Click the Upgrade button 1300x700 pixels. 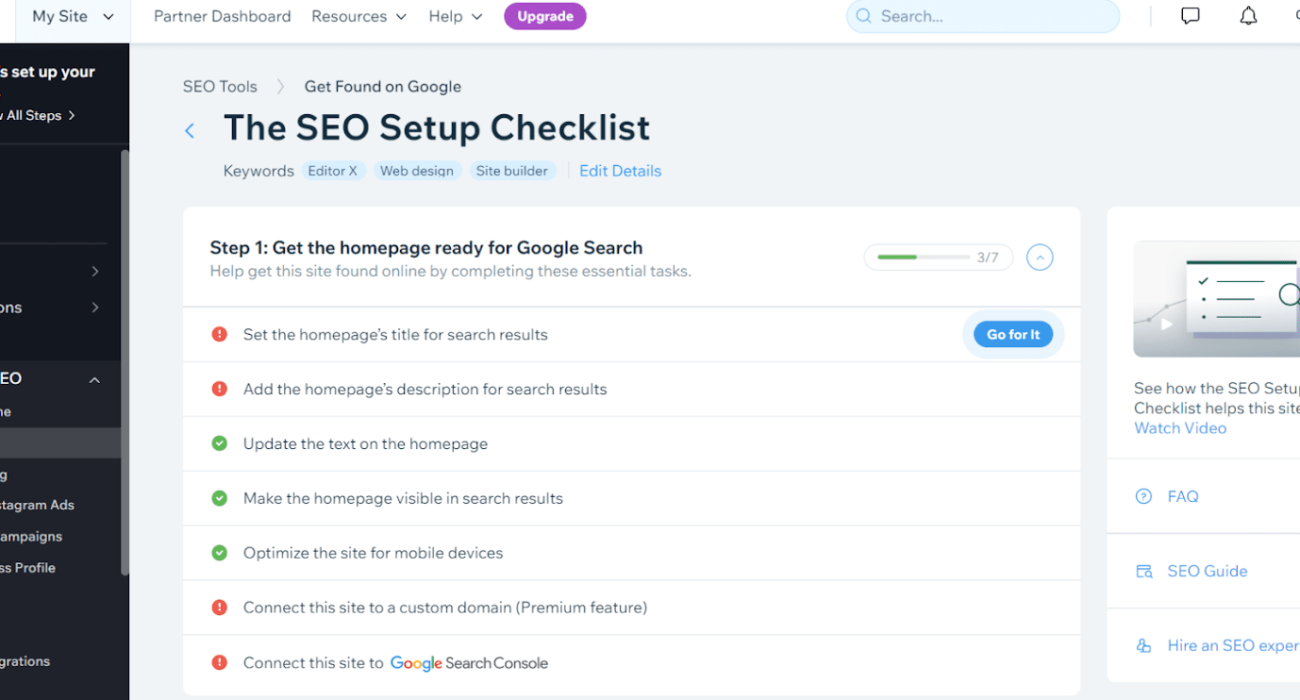(x=545, y=16)
